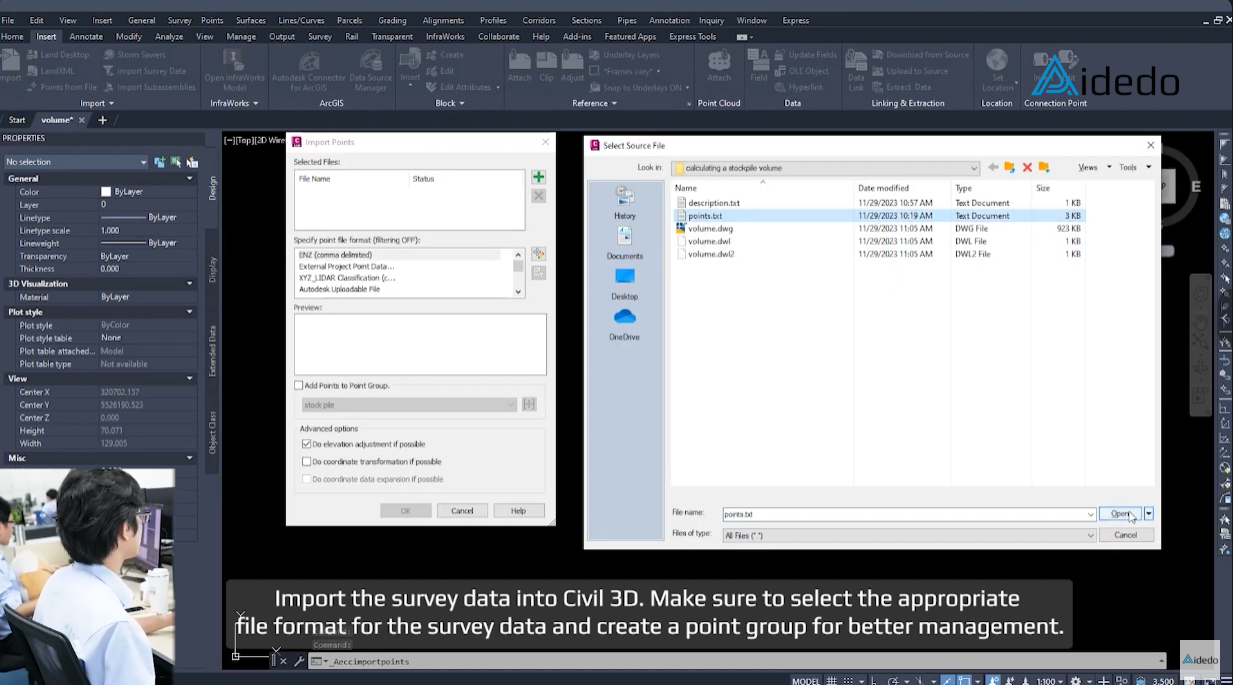Click Help in the Import Points dialog
This screenshot has width=1233, height=685.
(x=518, y=511)
